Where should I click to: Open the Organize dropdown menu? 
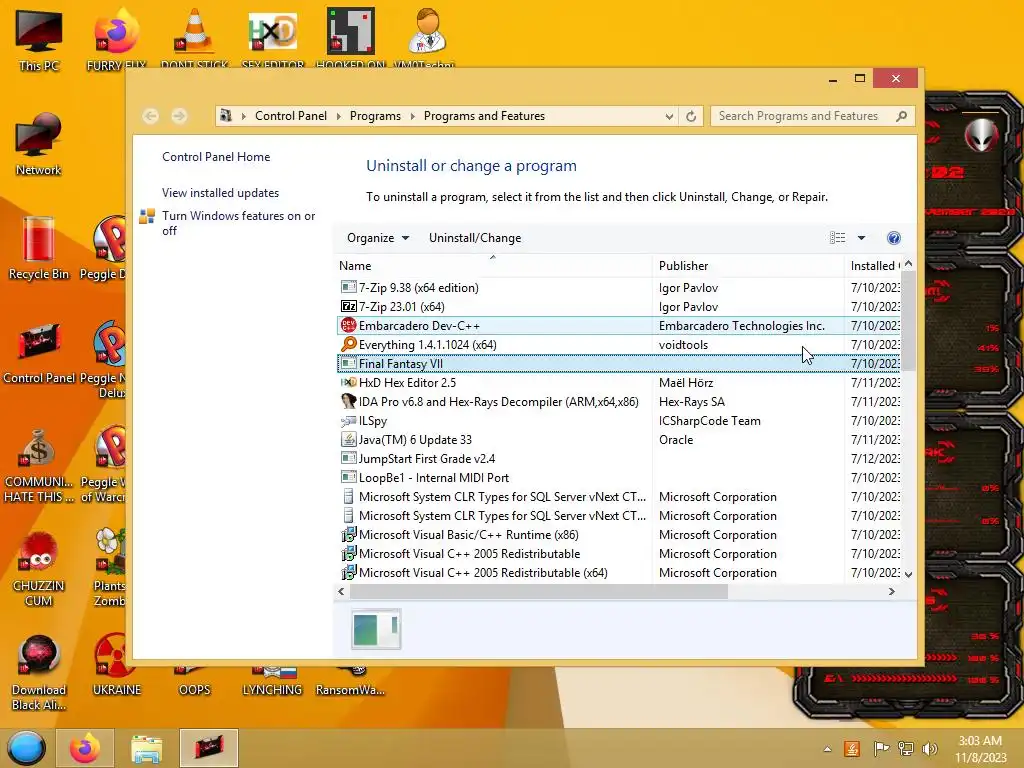(x=378, y=238)
